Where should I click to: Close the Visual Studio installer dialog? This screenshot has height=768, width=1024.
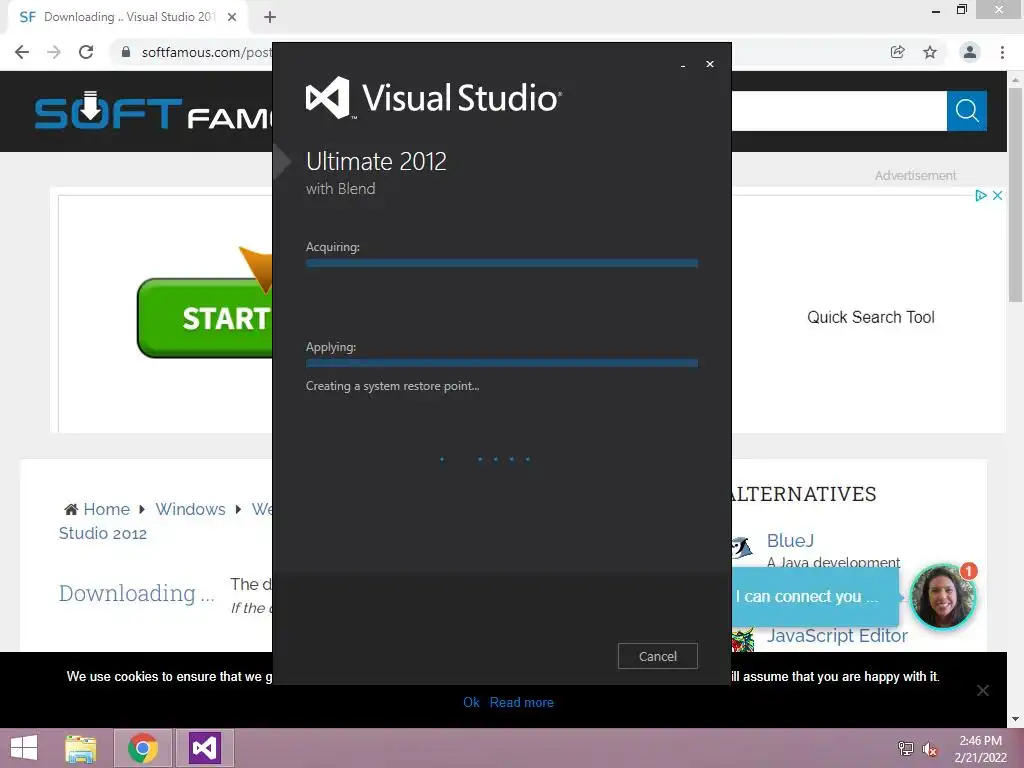pos(710,64)
